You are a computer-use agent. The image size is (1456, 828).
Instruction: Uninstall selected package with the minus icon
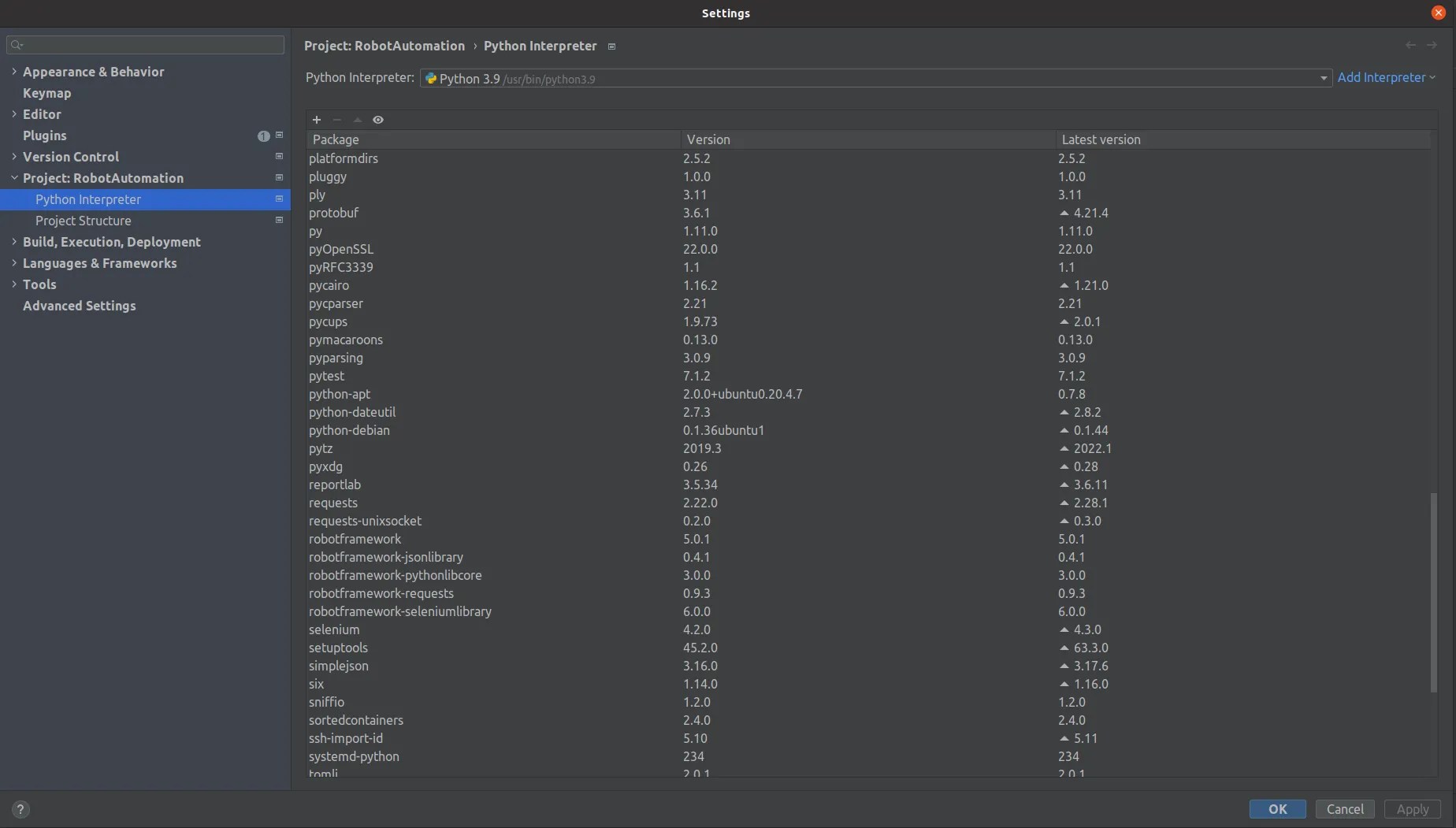337,119
